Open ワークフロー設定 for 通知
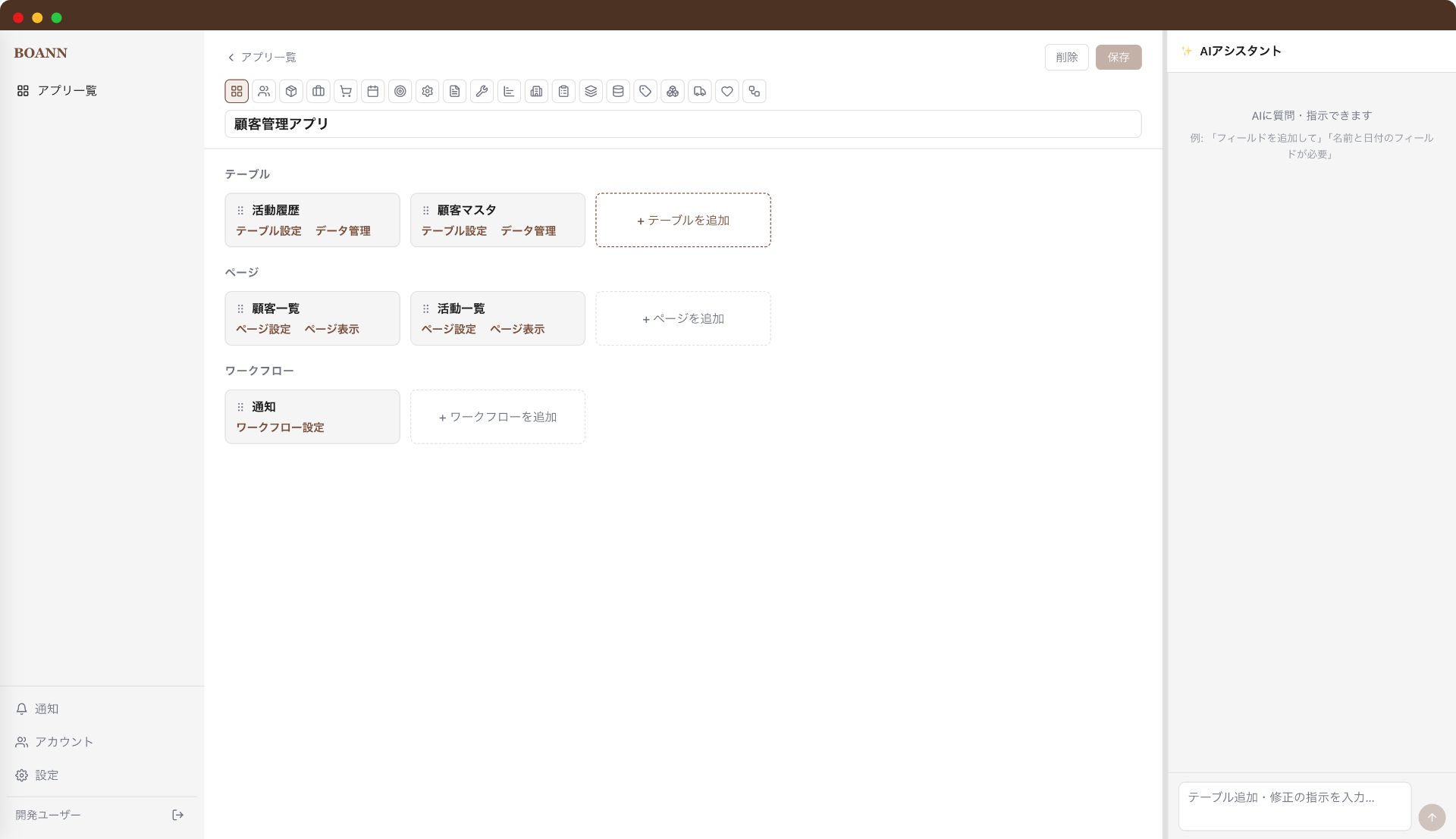Screen dimensions: 1456x839 tap(280, 427)
